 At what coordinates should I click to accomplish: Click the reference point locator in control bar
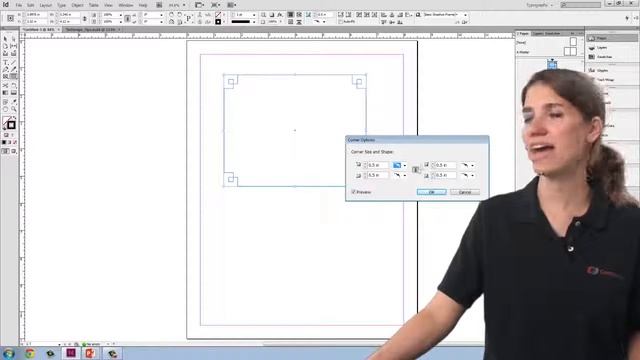[x=11, y=18]
